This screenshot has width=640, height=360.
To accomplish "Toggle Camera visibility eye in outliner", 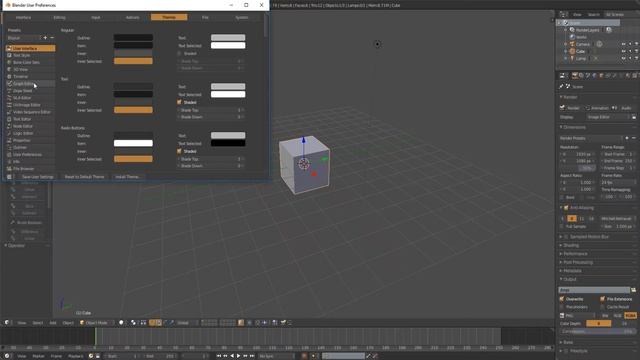I will click(x=624, y=44).
